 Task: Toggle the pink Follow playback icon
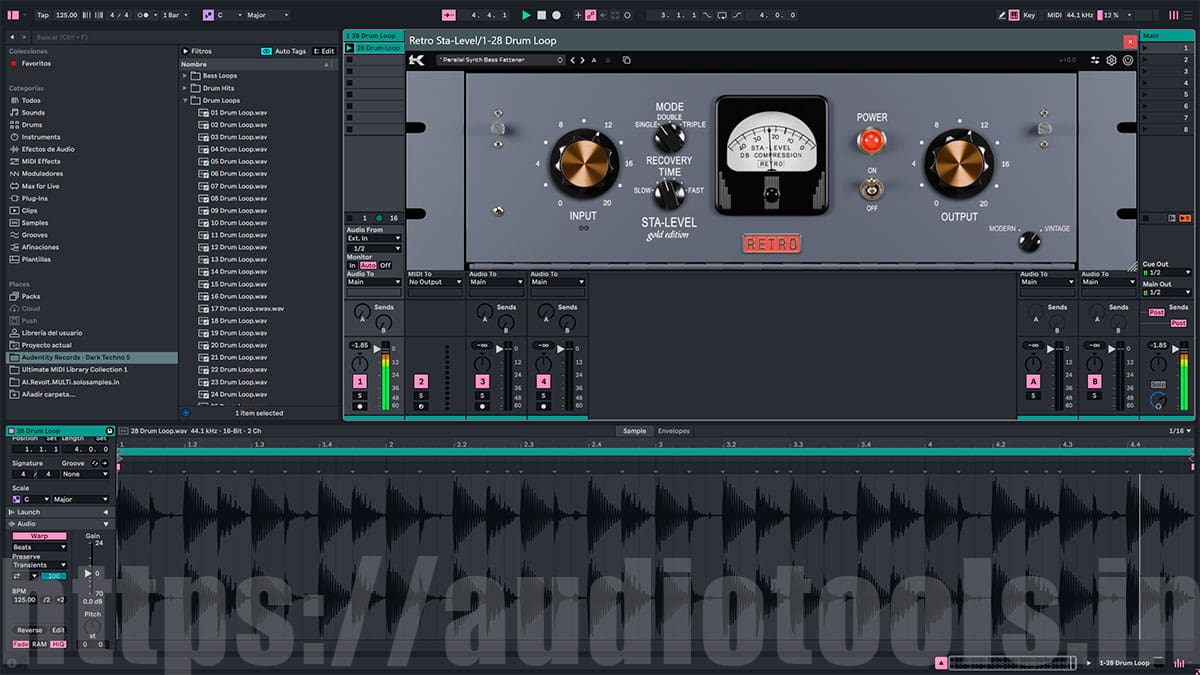tap(448, 15)
